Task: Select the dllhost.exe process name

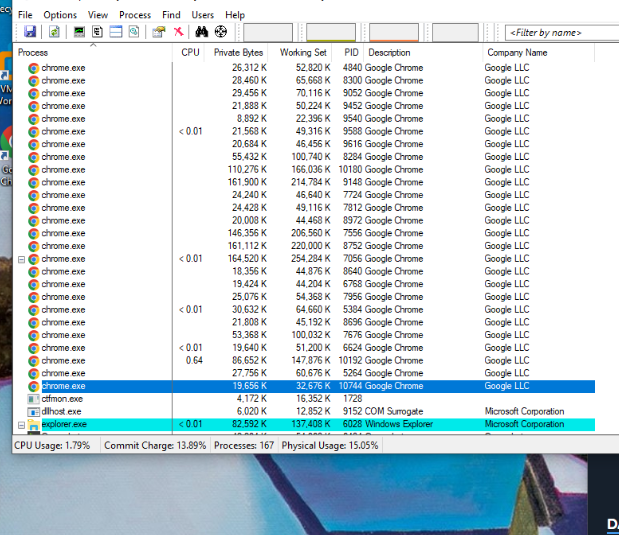Action: tap(61, 411)
